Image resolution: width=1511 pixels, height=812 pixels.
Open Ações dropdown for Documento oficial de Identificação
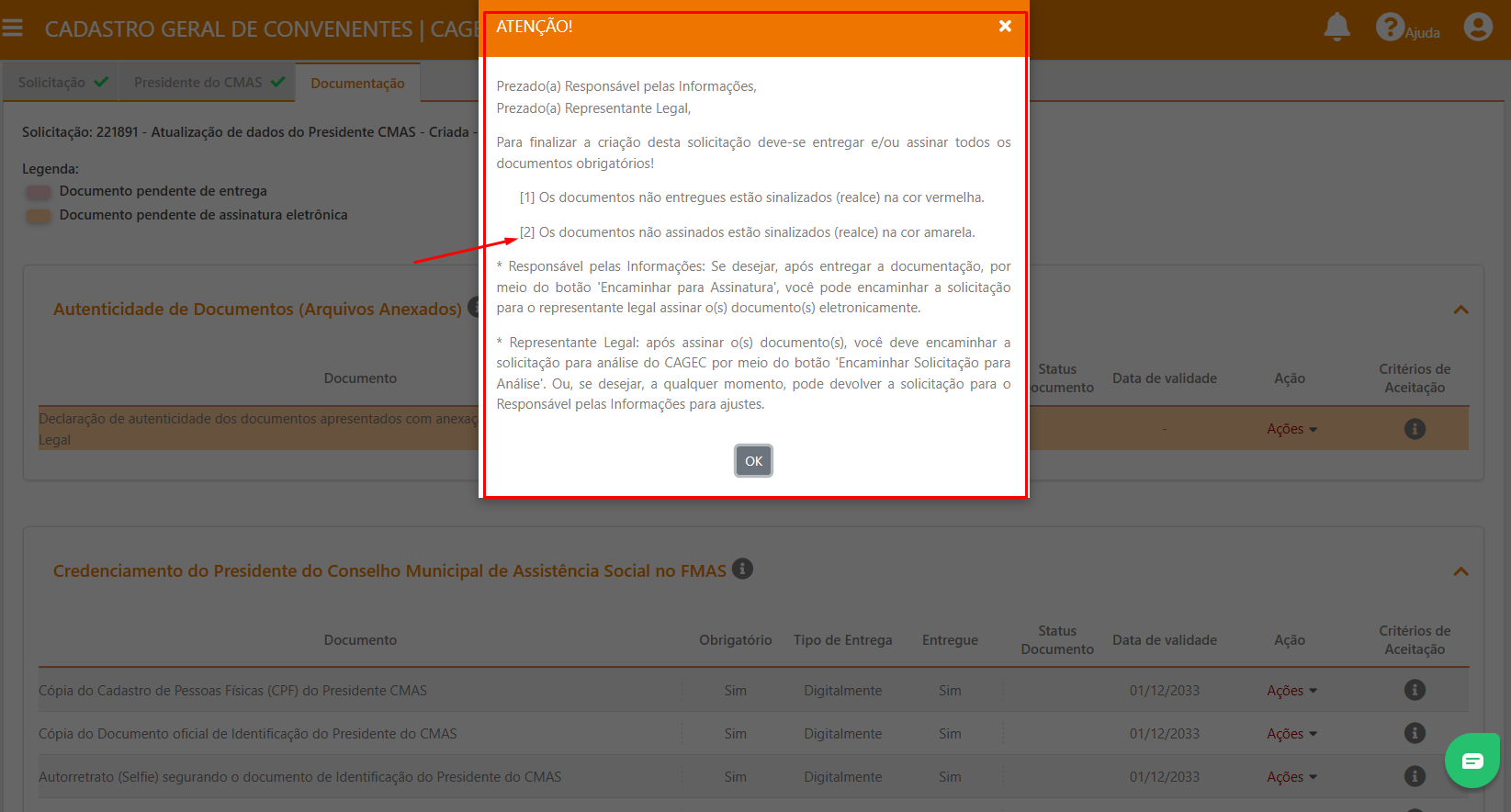click(1291, 734)
